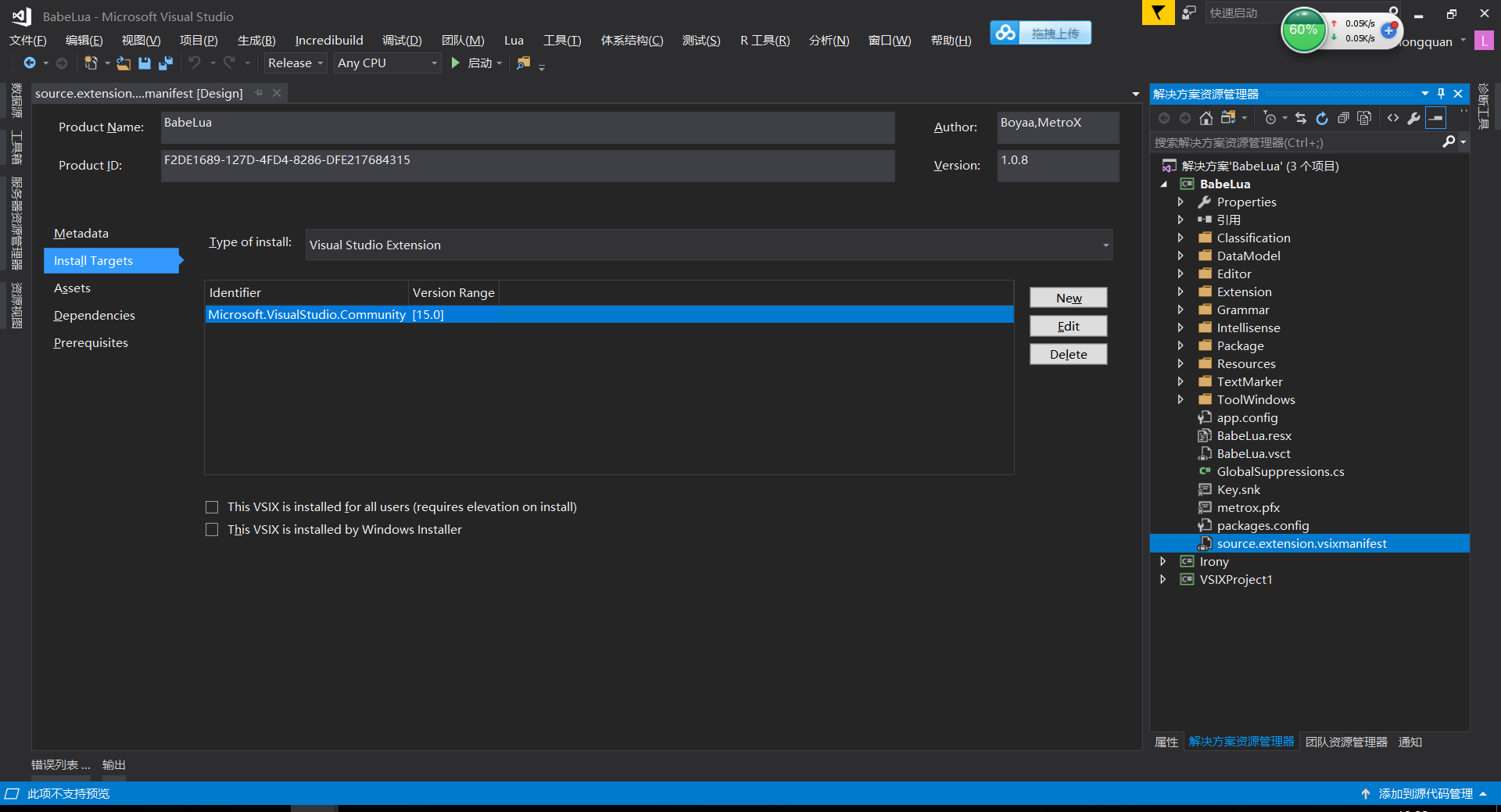Click the cloud upload 拖拽上传 button
The height and width of the screenshot is (812, 1501).
pos(1041,33)
